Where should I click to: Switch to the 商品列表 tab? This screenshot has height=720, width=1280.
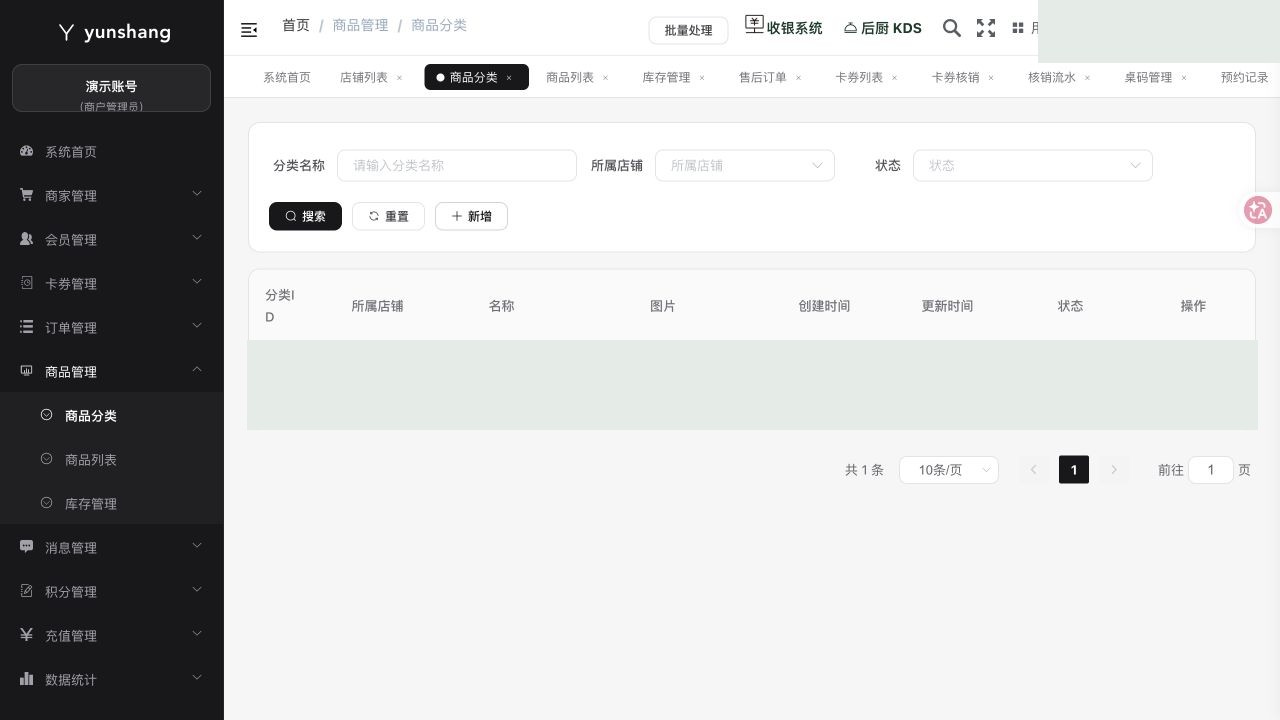(570, 77)
